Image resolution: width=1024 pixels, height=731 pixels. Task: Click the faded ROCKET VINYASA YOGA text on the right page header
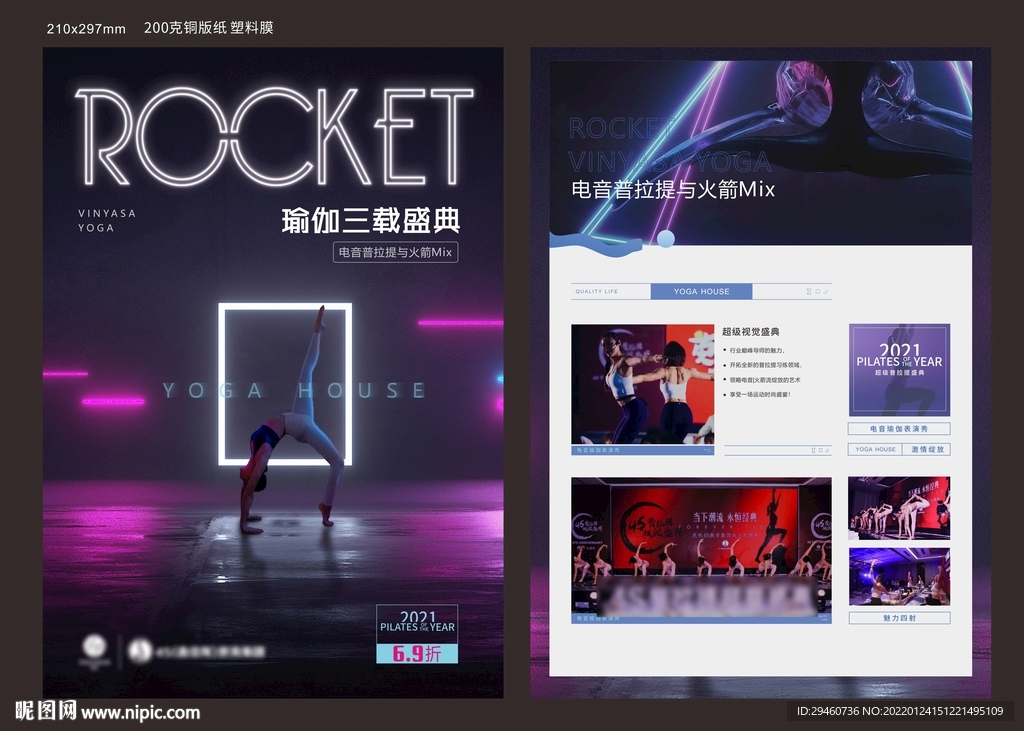point(669,145)
